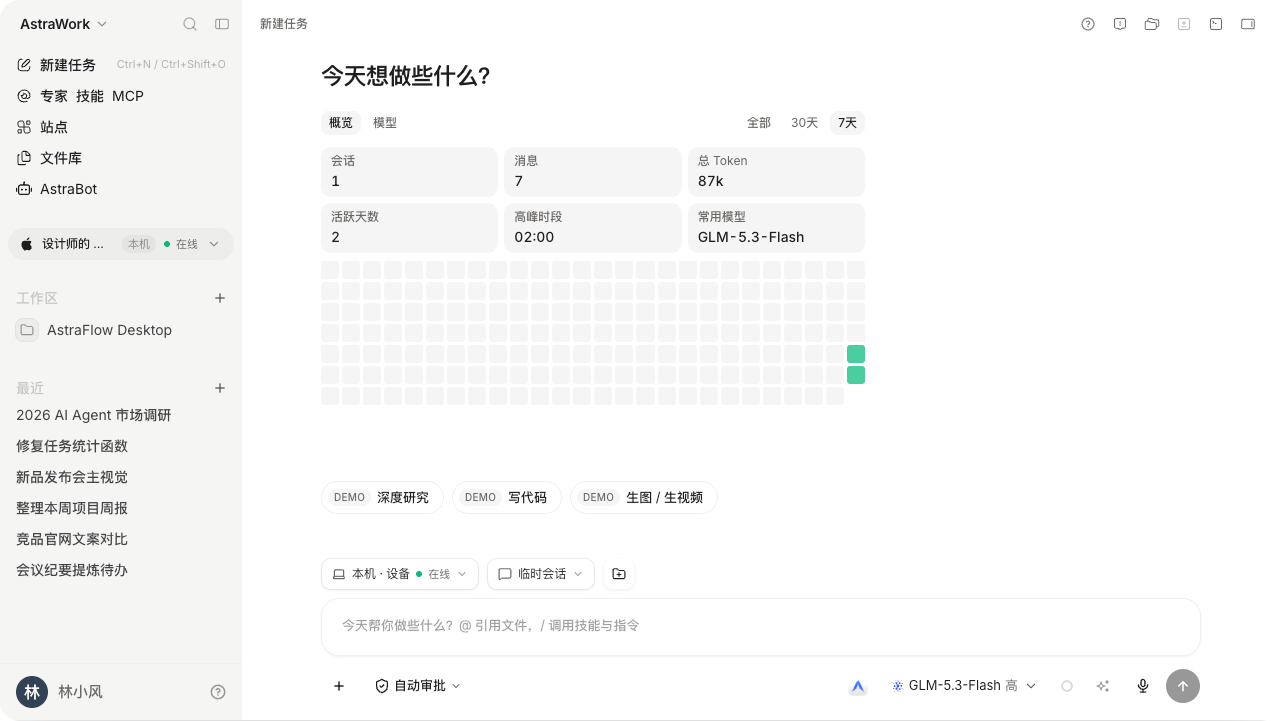The image size is (1280, 721).
Task: Open the AstraFlow Desktop workspace
Action: point(121,330)
